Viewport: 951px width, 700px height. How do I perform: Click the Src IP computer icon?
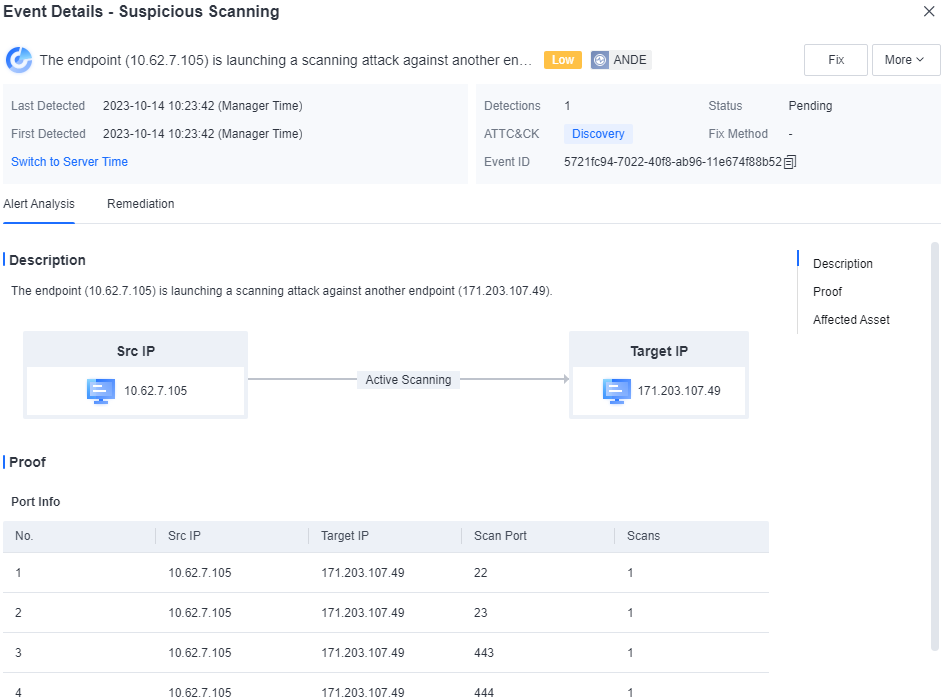(x=101, y=391)
